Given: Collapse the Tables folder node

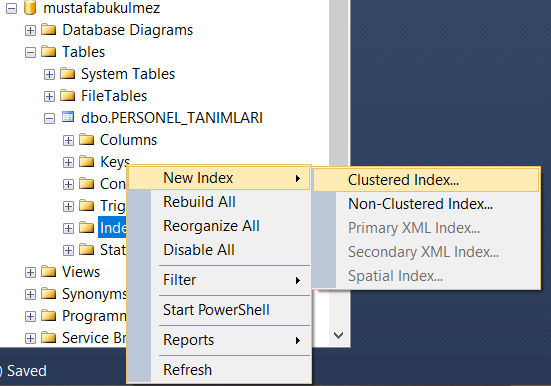Looking at the screenshot, I should pos(30,53).
